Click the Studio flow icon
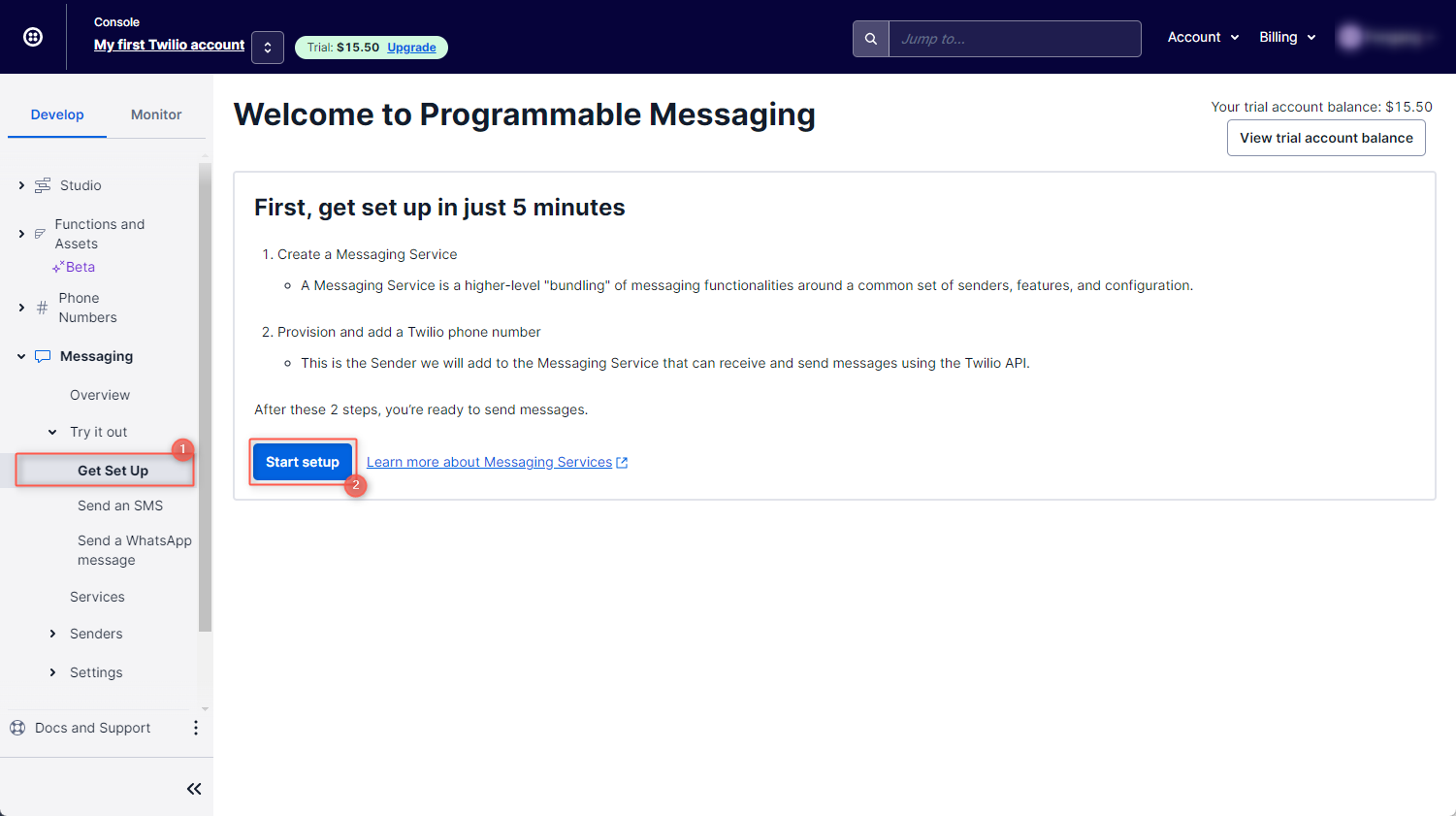1456x816 pixels. pyautogui.click(x=43, y=185)
